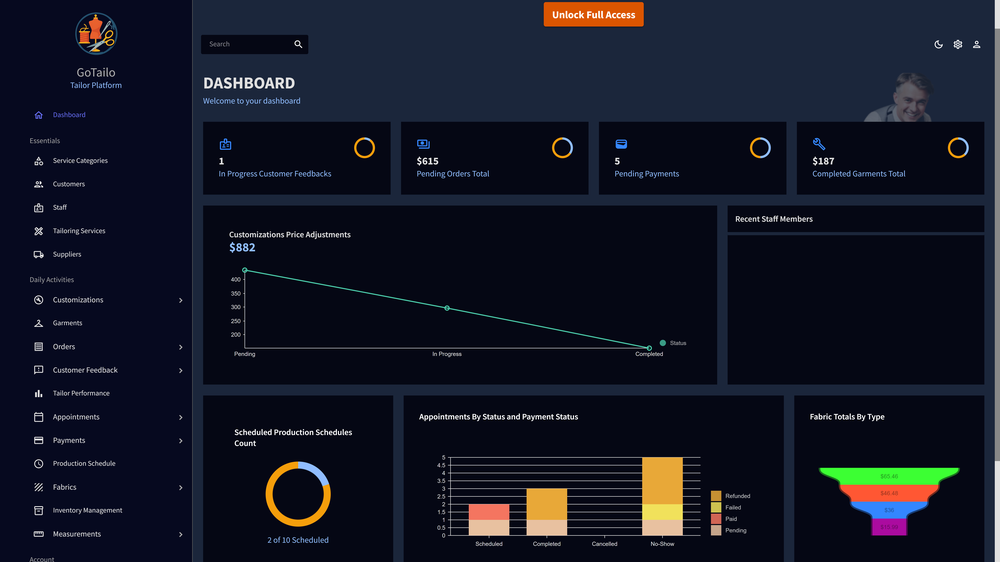
Task: Toggle the Refunded legend entry
Action: click(x=731, y=496)
